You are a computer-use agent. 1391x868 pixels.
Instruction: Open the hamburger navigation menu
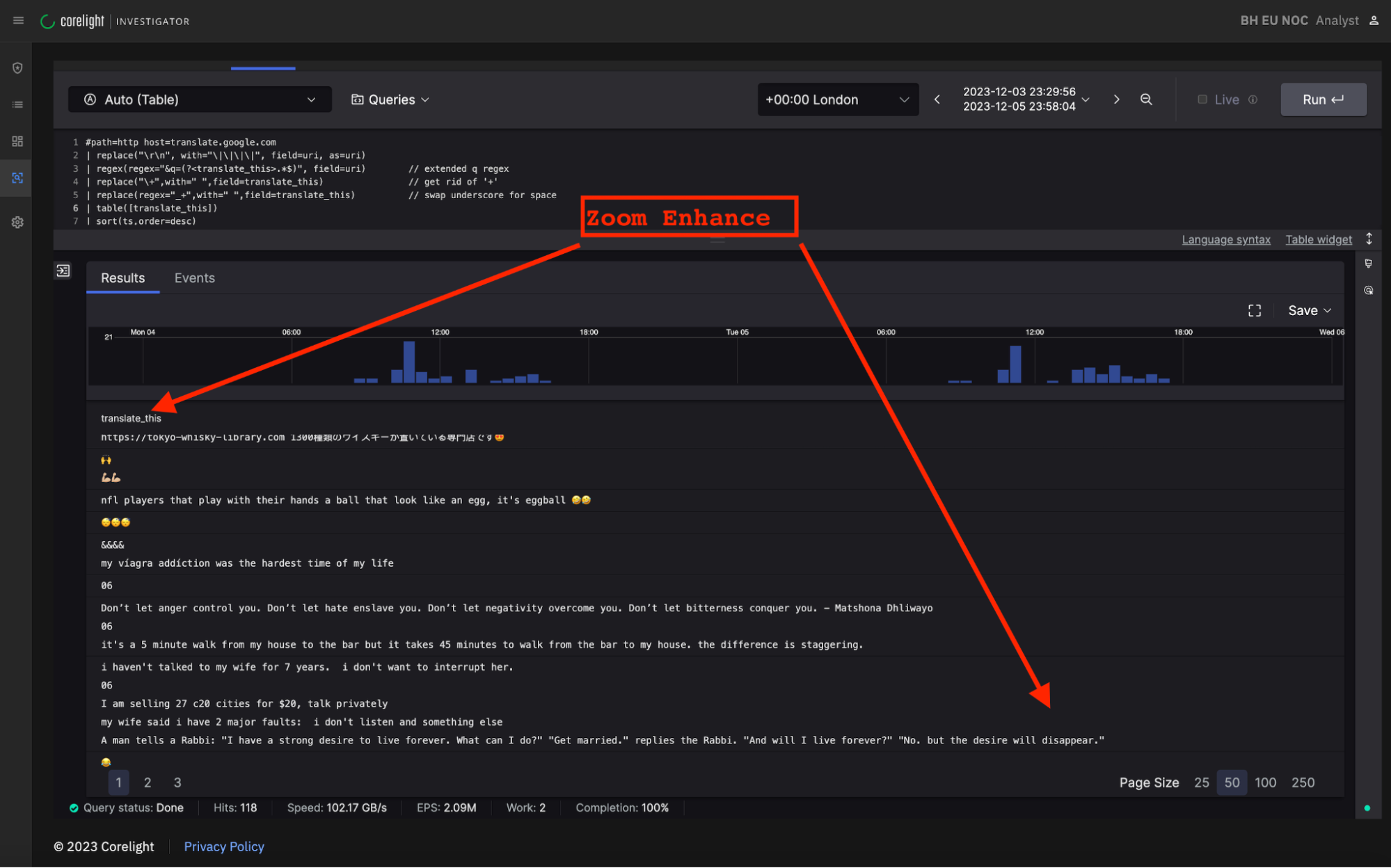pyautogui.click(x=18, y=21)
